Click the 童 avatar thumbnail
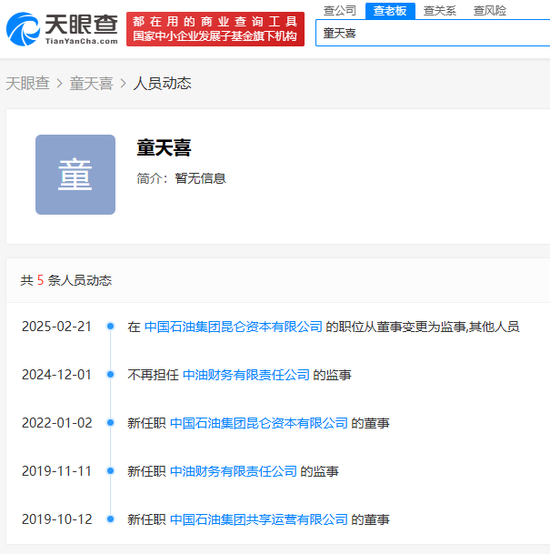This screenshot has height=554, width=550. point(75,175)
